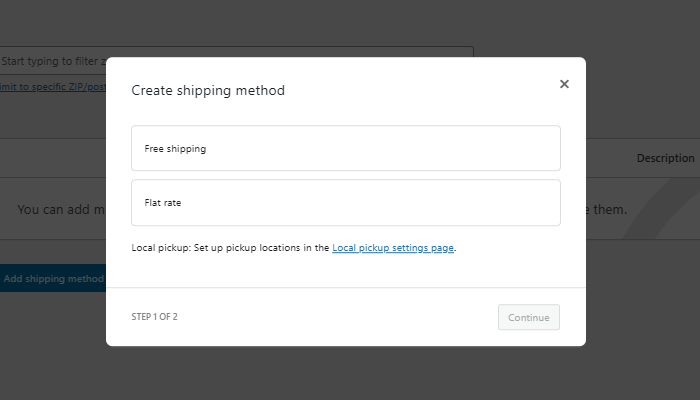Click the 'Free shipping' label text
Screen dimensions: 700x400
pyautogui.click(x=175, y=148)
